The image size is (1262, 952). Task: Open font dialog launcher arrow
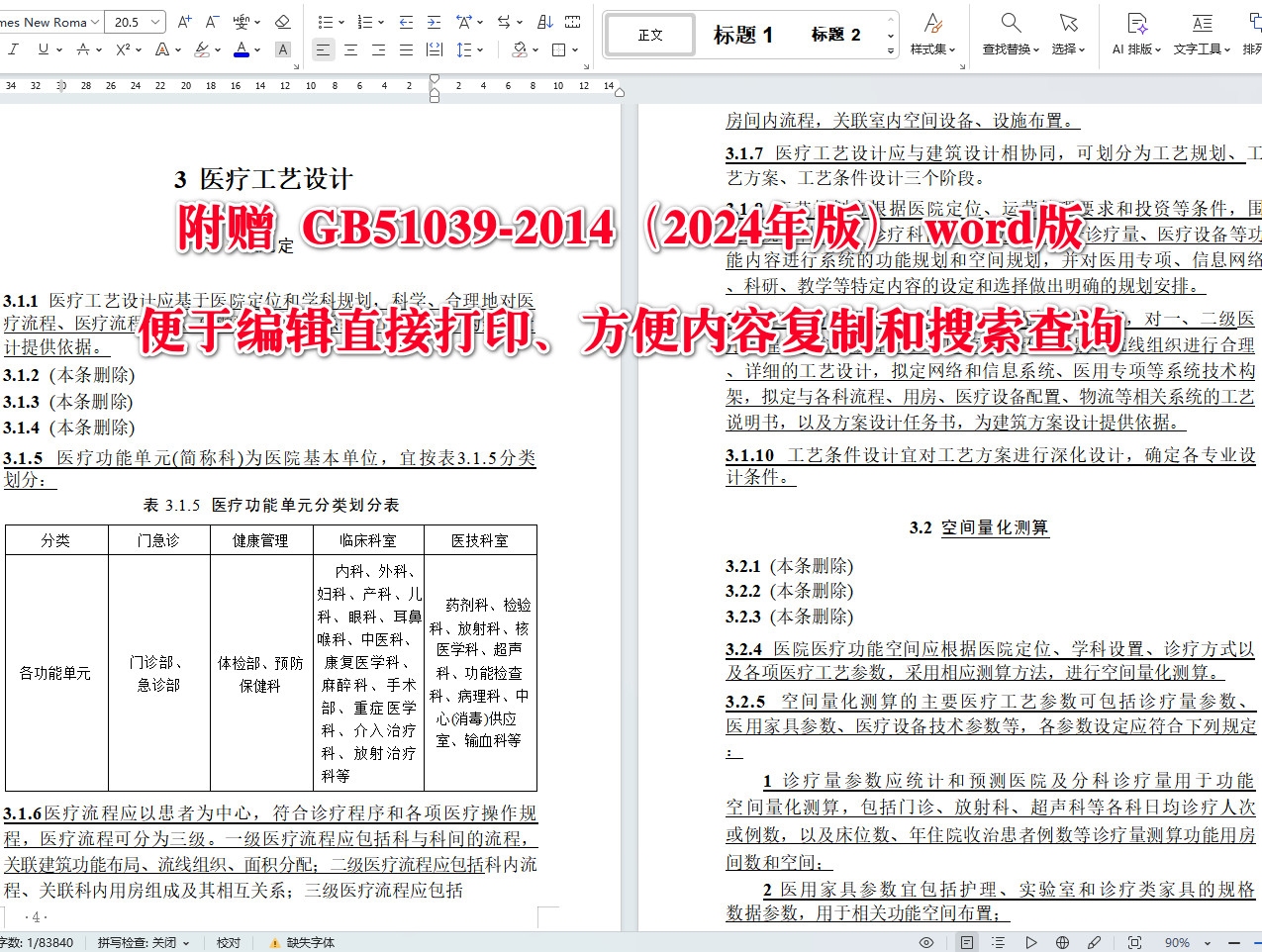coord(295,67)
